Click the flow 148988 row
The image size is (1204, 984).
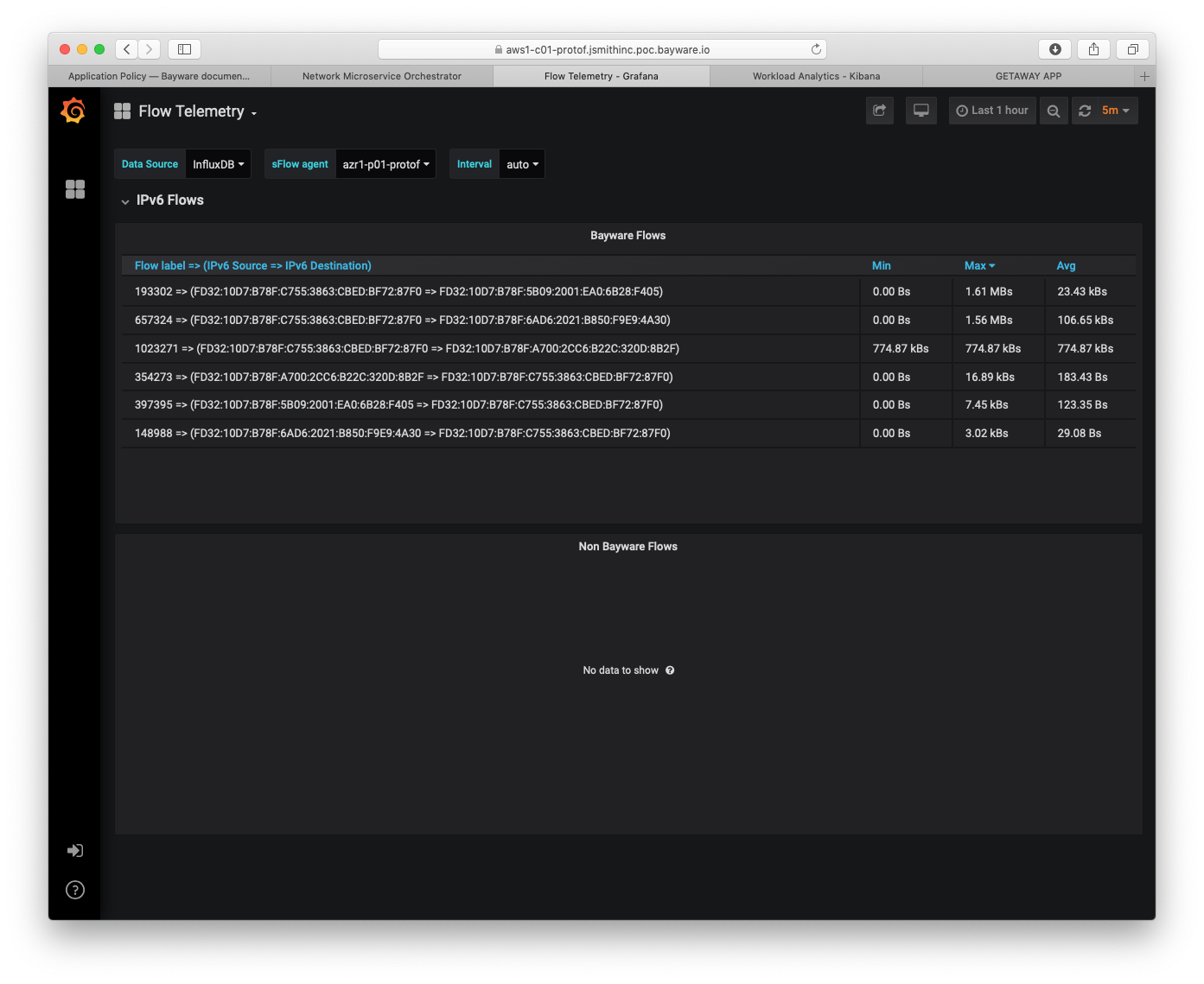tap(628, 434)
